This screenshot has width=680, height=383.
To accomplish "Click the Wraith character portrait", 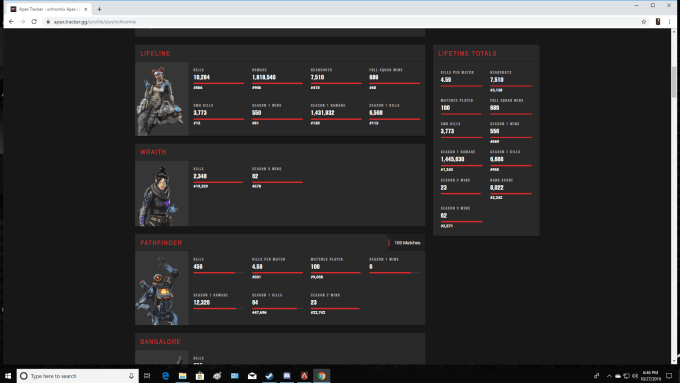I will click(162, 193).
